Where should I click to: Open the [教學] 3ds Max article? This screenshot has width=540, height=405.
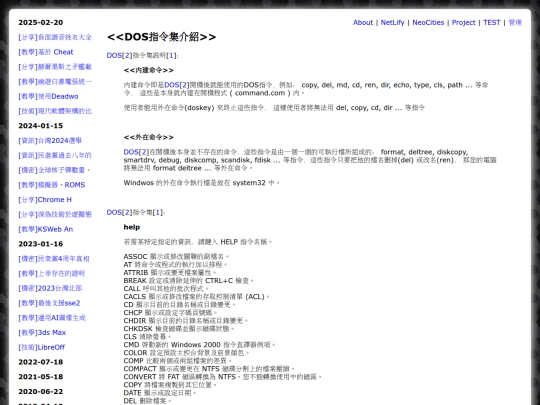click(42, 333)
